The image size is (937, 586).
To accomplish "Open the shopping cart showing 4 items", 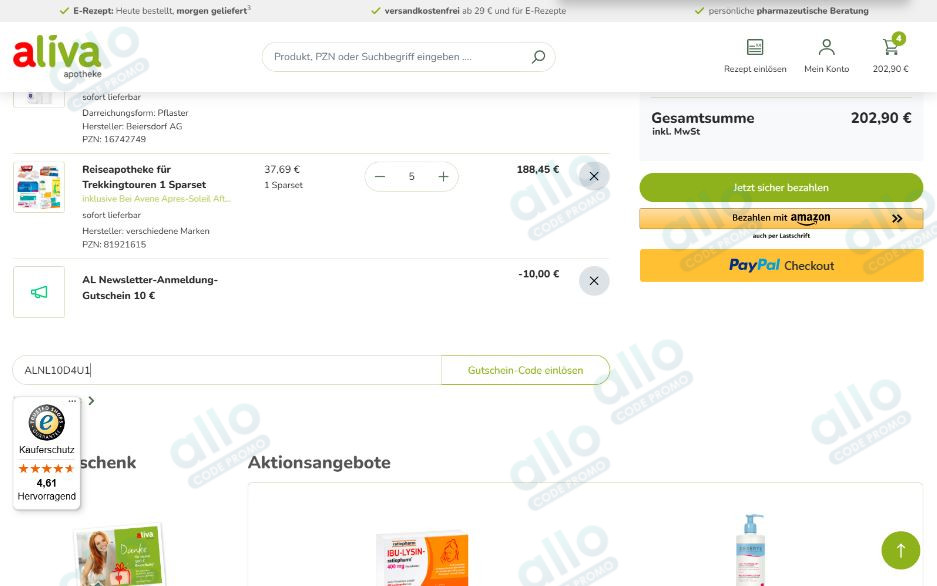I will (x=889, y=46).
